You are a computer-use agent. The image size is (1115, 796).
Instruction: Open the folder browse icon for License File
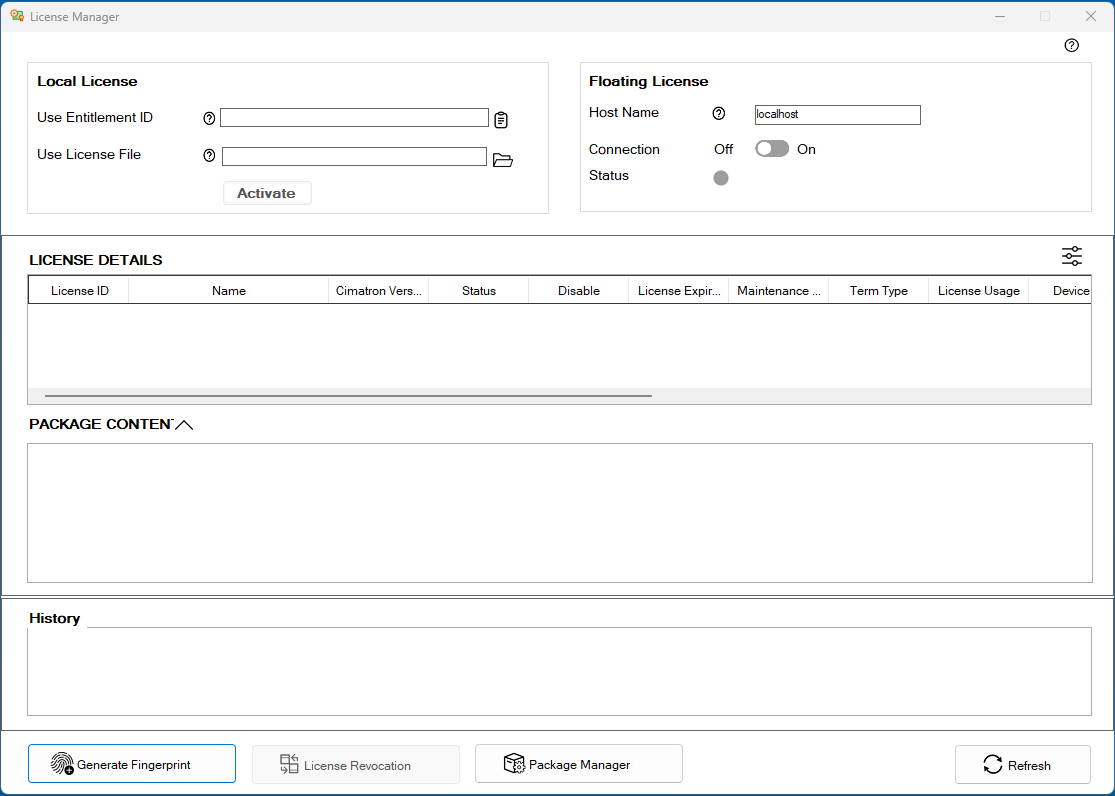point(502,160)
